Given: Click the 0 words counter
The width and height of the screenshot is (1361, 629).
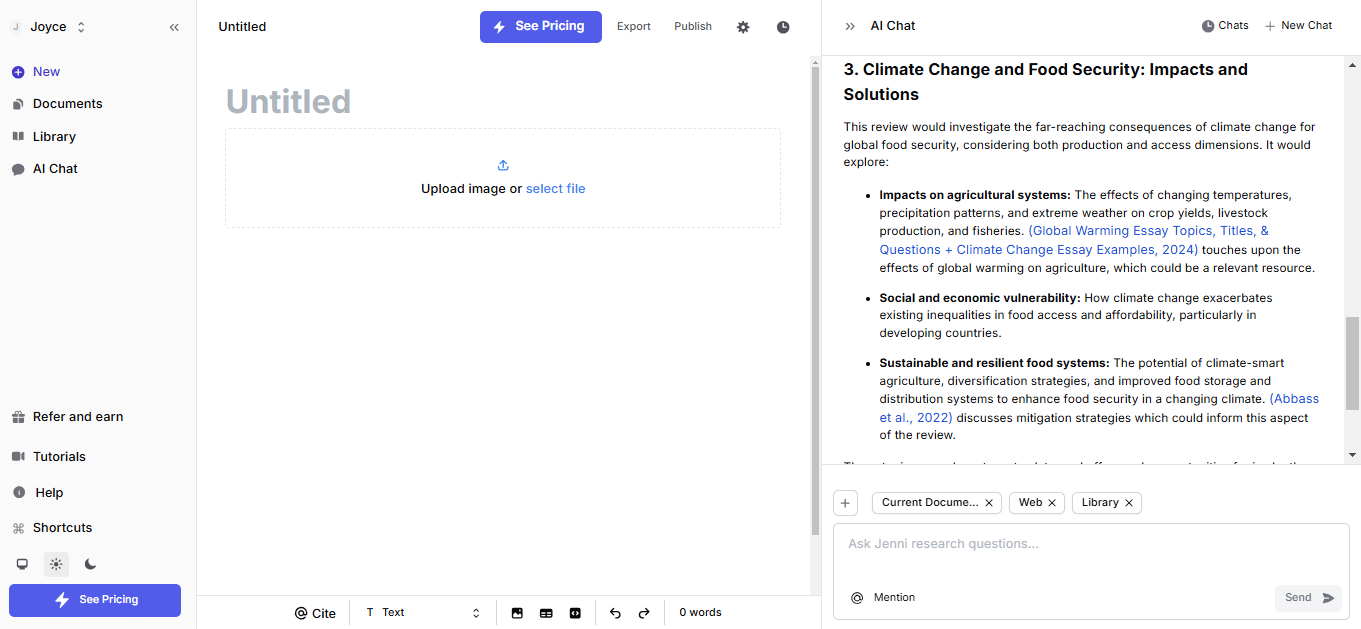Looking at the screenshot, I should coord(700,613).
